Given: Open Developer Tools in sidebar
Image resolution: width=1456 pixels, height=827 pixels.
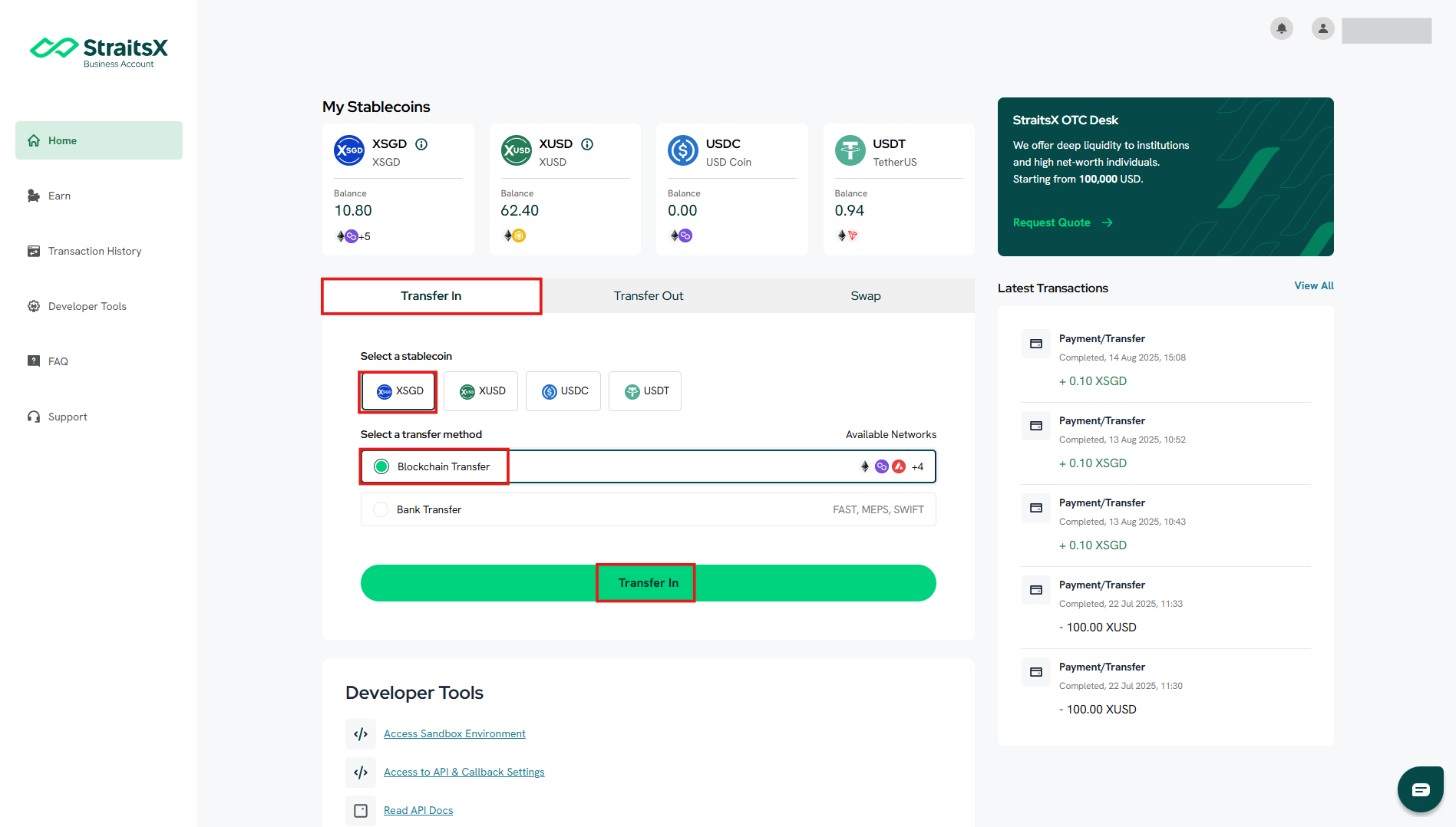Looking at the screenshot, I should pos(99,306).
